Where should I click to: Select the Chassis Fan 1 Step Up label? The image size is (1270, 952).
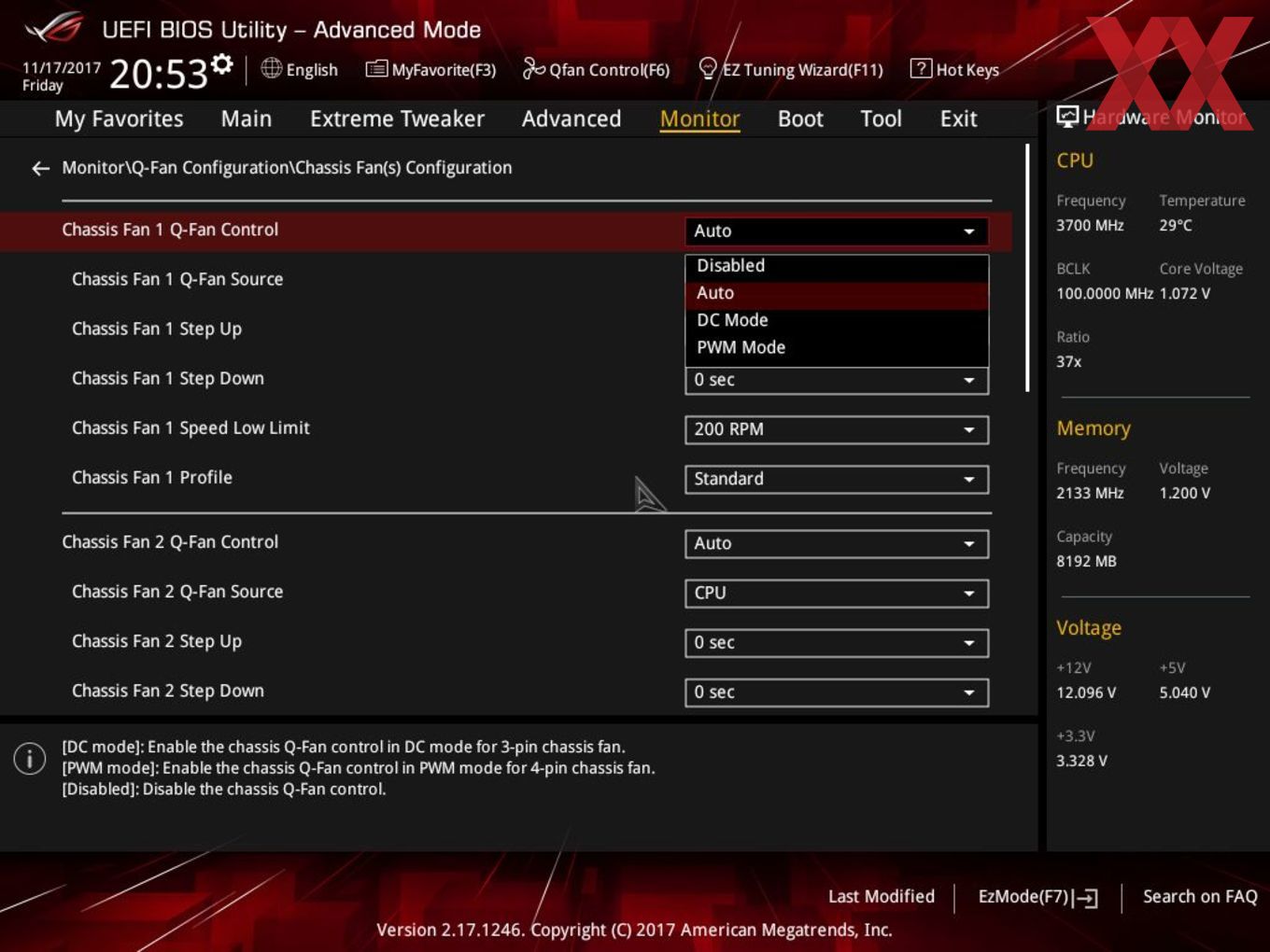(x=157, y=329)
